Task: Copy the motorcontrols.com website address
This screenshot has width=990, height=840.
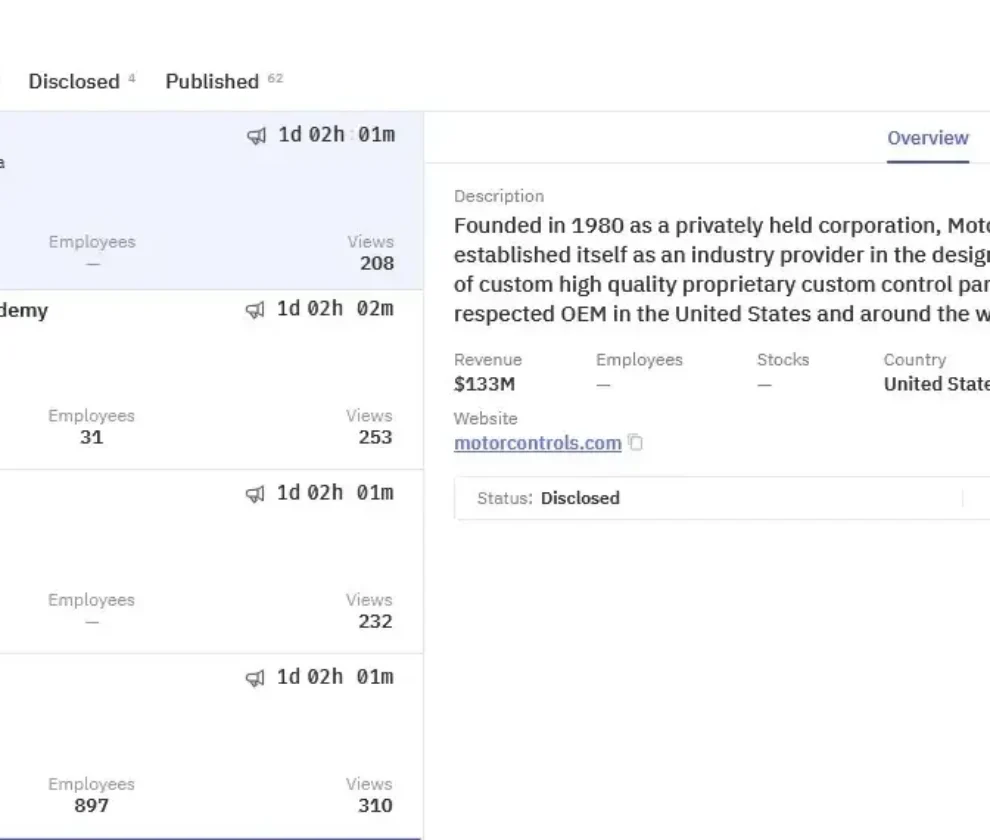Action: pos(635,443)
